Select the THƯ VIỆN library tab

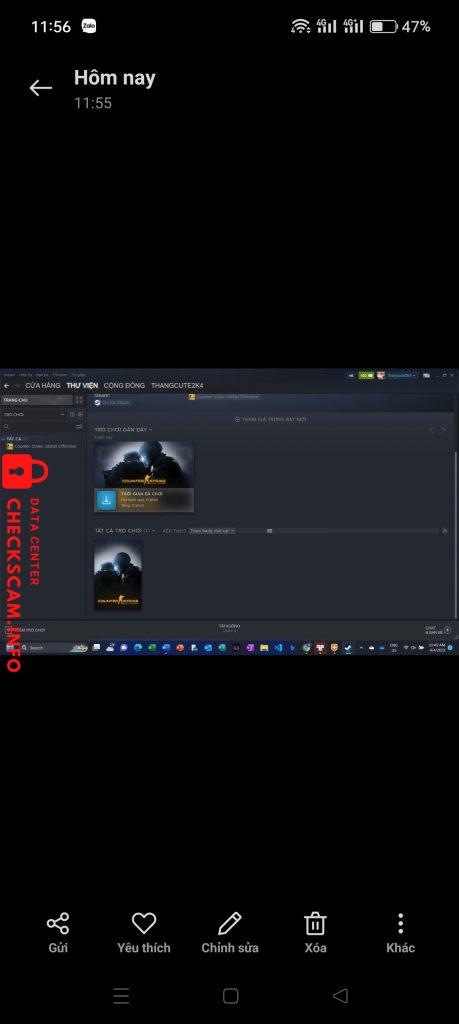(82, 385)
